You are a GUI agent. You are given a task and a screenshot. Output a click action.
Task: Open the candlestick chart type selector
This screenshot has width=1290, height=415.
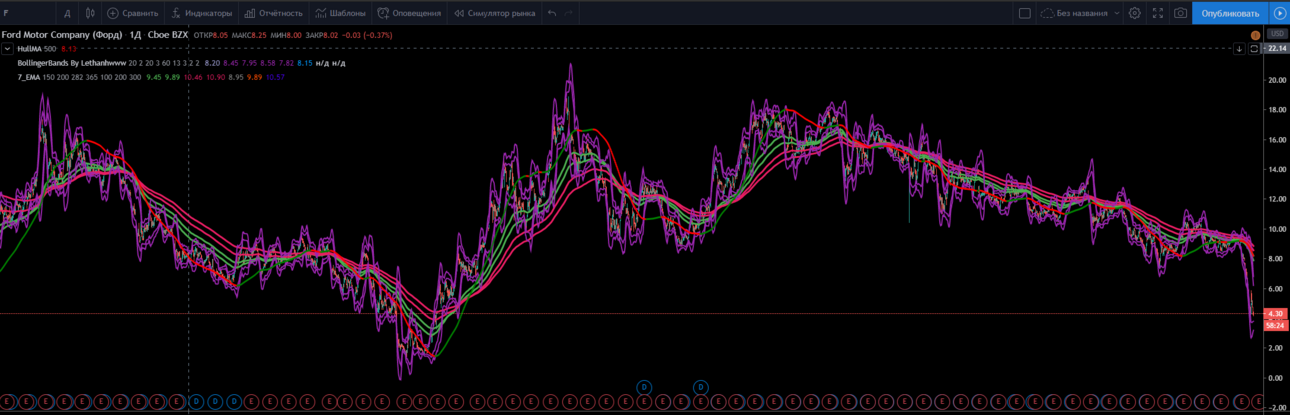[x=90, y=14]
